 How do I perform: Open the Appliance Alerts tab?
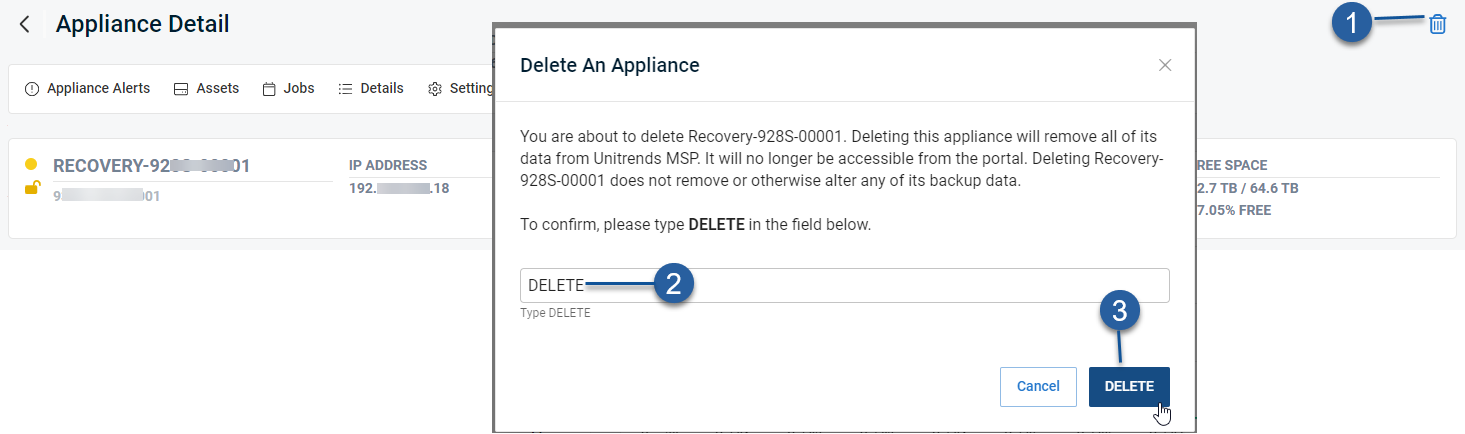[x=87, y=88]
